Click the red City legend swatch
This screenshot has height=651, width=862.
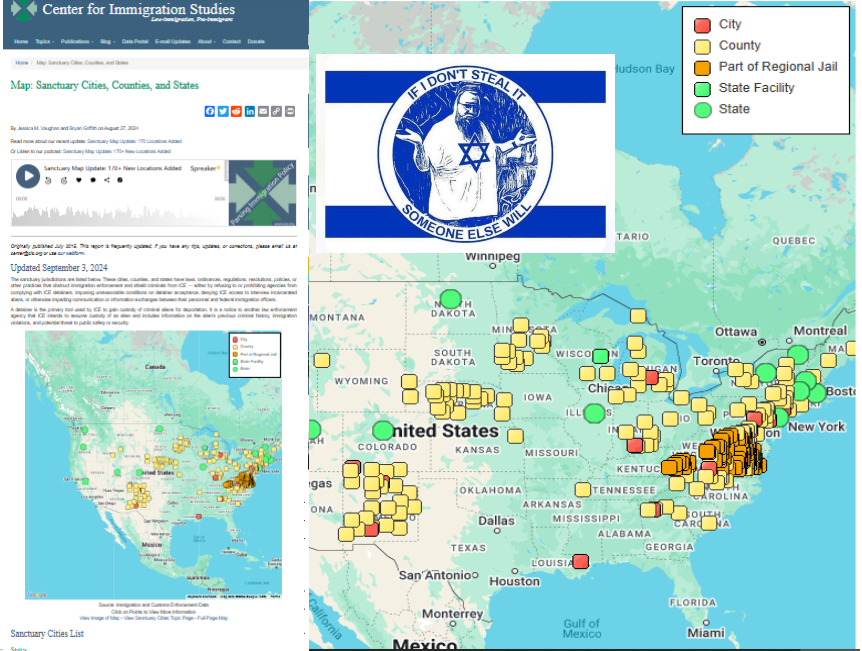tap(702, 25)
